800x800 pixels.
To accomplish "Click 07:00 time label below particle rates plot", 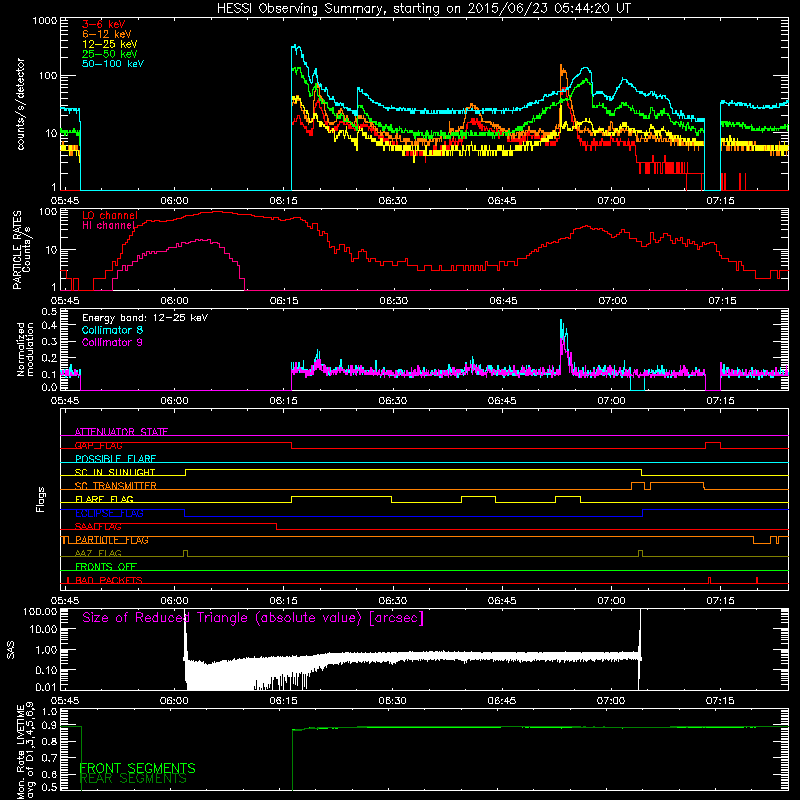I will (x=612, y=301).
